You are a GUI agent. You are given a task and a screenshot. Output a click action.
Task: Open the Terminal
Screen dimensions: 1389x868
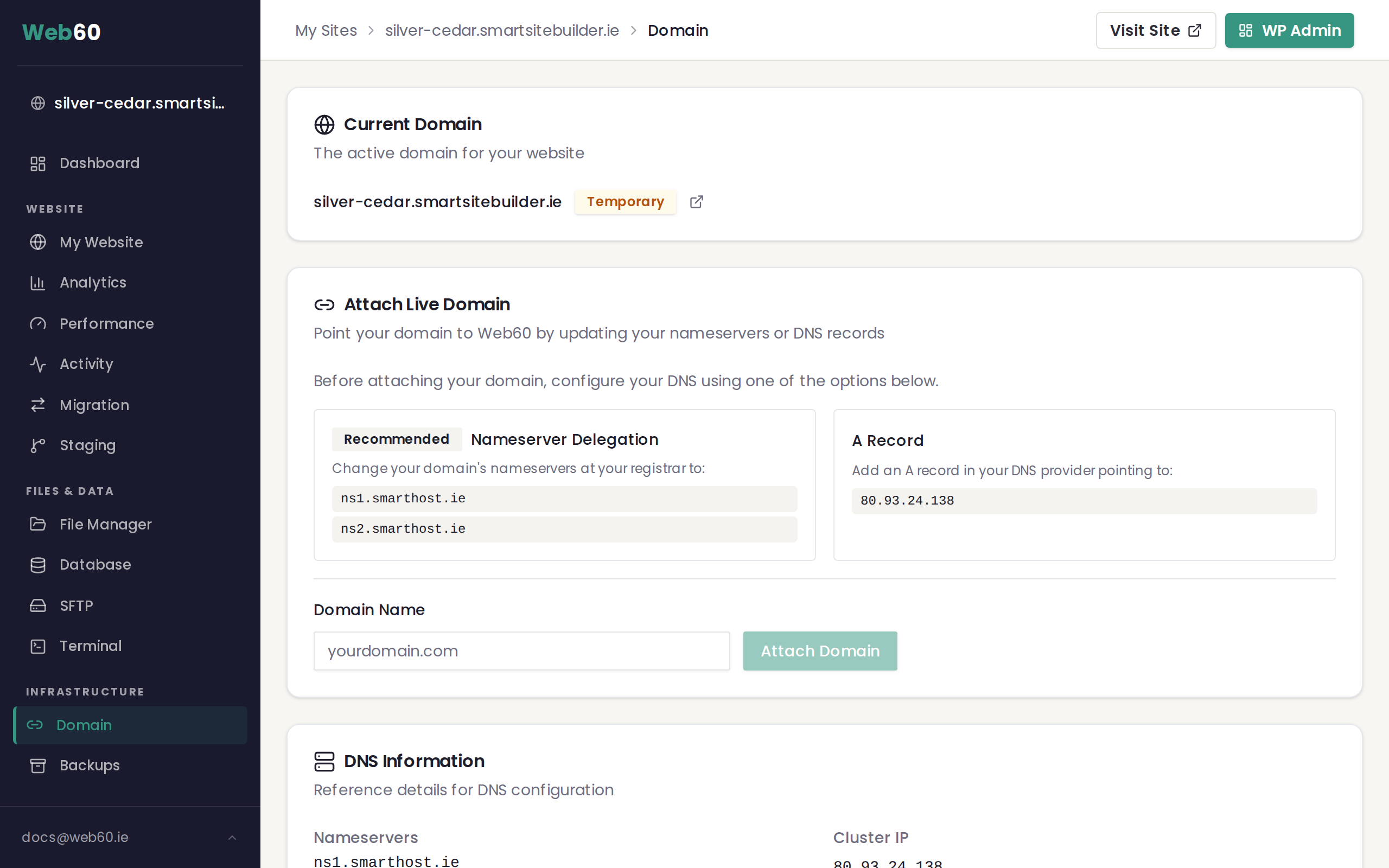pyautogui.click(x=90, y=646)
